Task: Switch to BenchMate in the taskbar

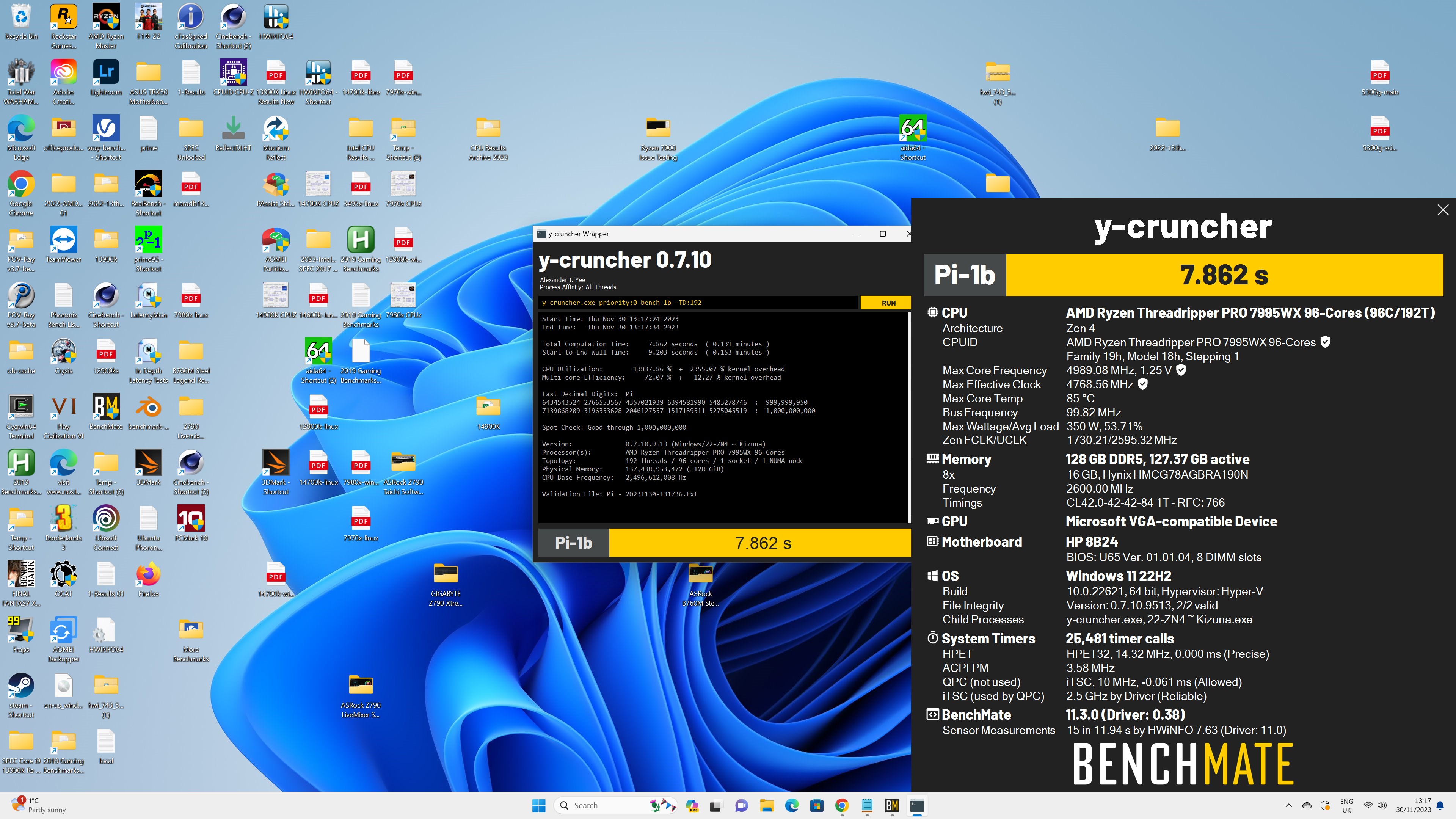Action: coord(892,805)
